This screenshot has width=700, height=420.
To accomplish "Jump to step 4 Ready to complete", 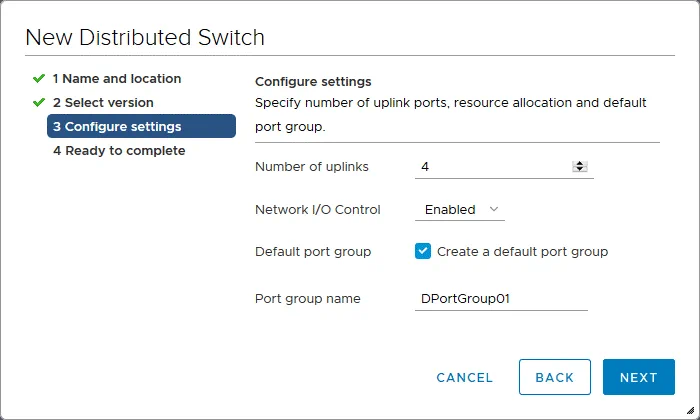I will [x=119, y=150].
